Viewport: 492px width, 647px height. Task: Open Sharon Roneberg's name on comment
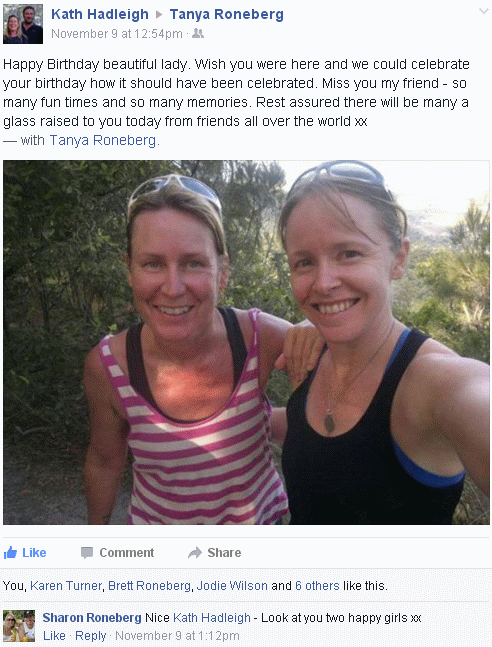point(92,618)
